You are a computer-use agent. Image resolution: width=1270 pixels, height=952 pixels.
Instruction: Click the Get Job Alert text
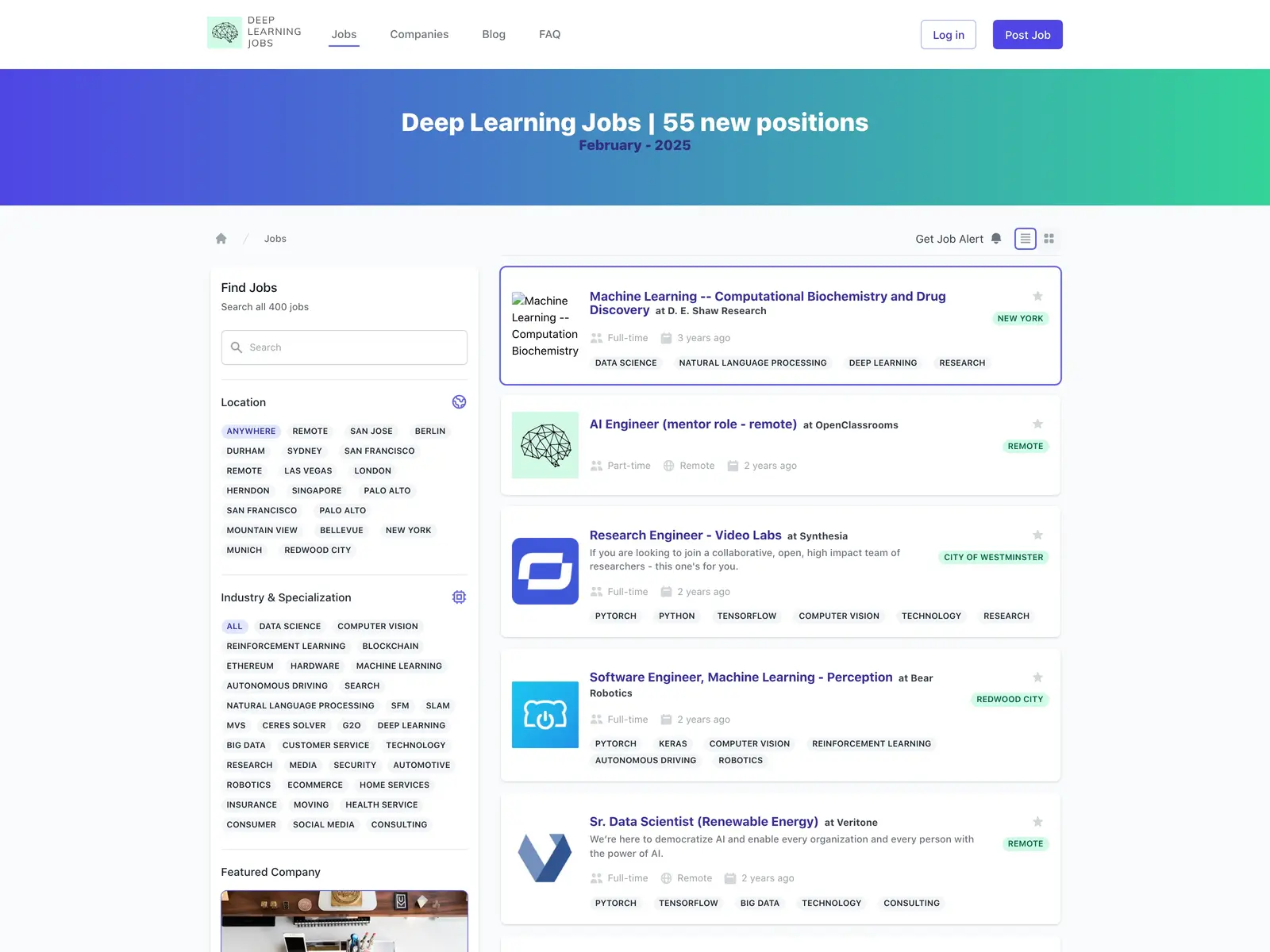pos(949,239)
